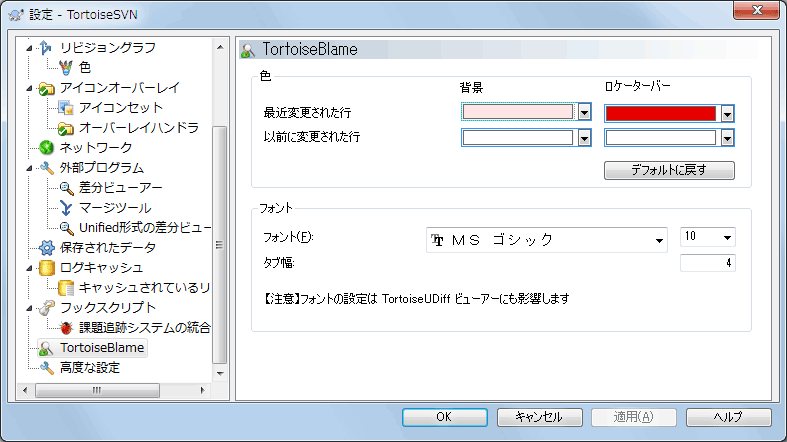Open 最近変更された行 背景 color dropdown arrow
This screenshot has width=787, height=442.
pyautogui.click(x=584, y=112)
